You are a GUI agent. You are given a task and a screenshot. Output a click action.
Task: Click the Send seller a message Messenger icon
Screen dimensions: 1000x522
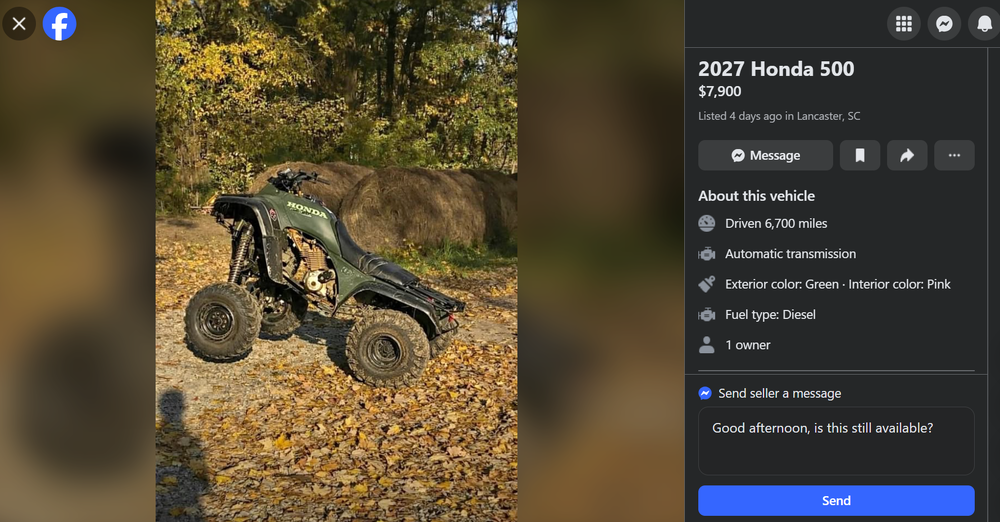(x=705, y=393)
